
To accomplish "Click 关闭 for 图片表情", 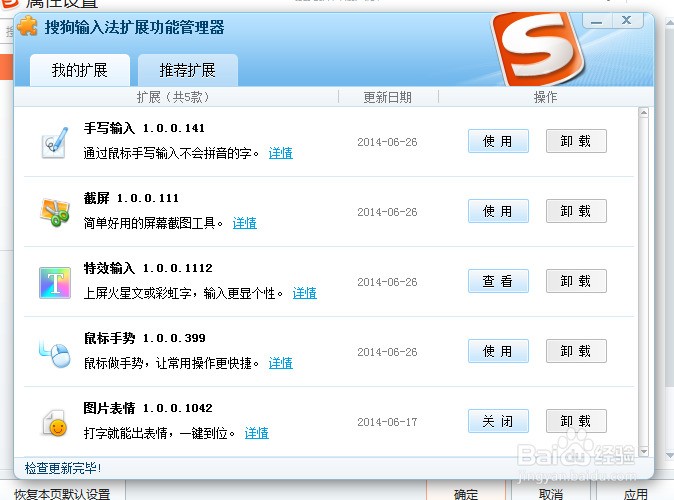I will tap(498, 421).
